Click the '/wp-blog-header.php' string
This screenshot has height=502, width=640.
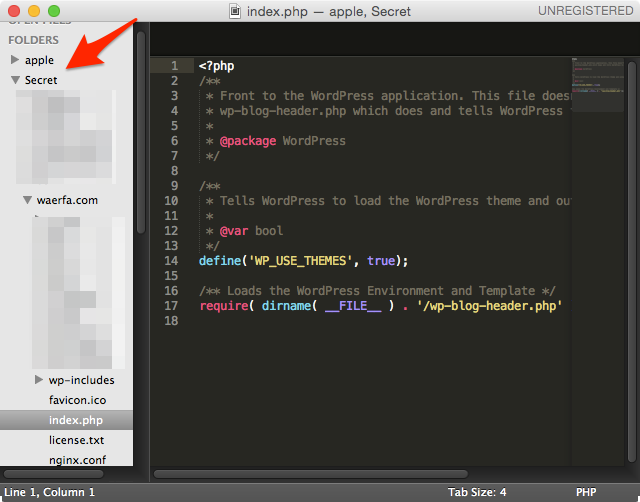click(489, 306)
